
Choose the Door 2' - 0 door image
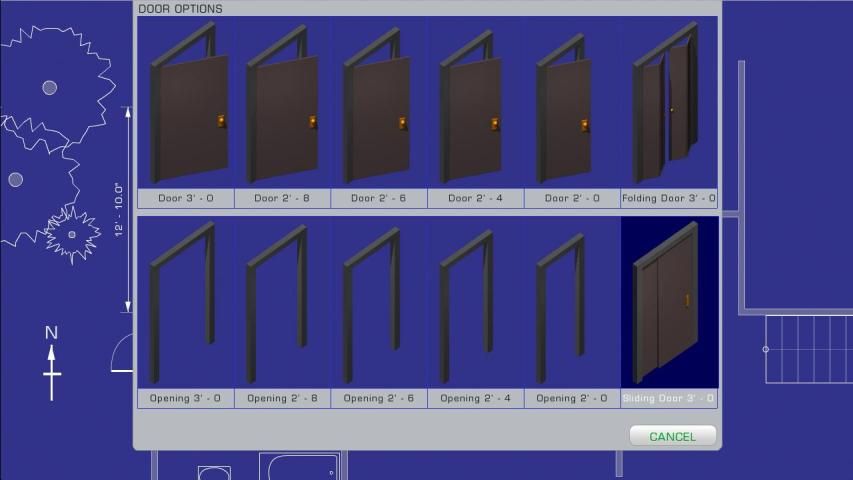571,103
